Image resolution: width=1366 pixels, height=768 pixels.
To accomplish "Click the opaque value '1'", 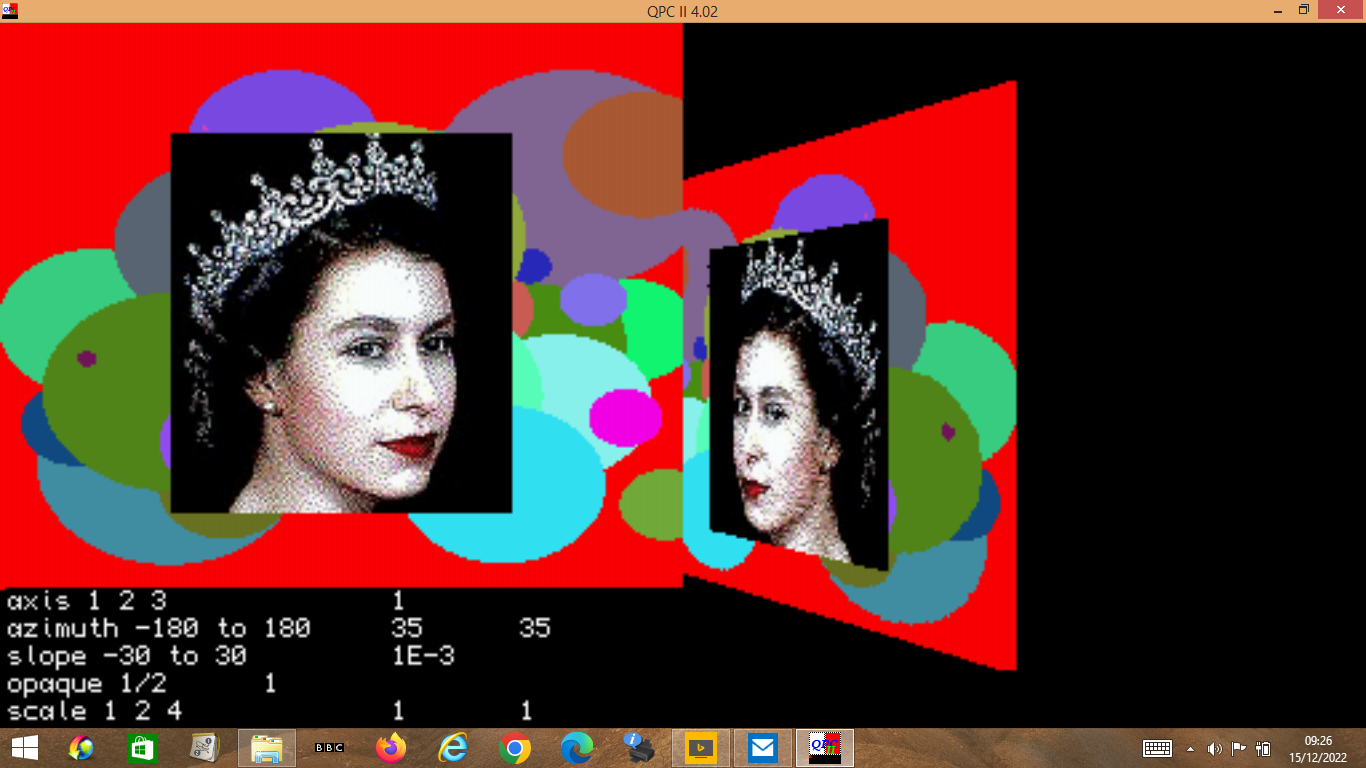I will (270, 684).
